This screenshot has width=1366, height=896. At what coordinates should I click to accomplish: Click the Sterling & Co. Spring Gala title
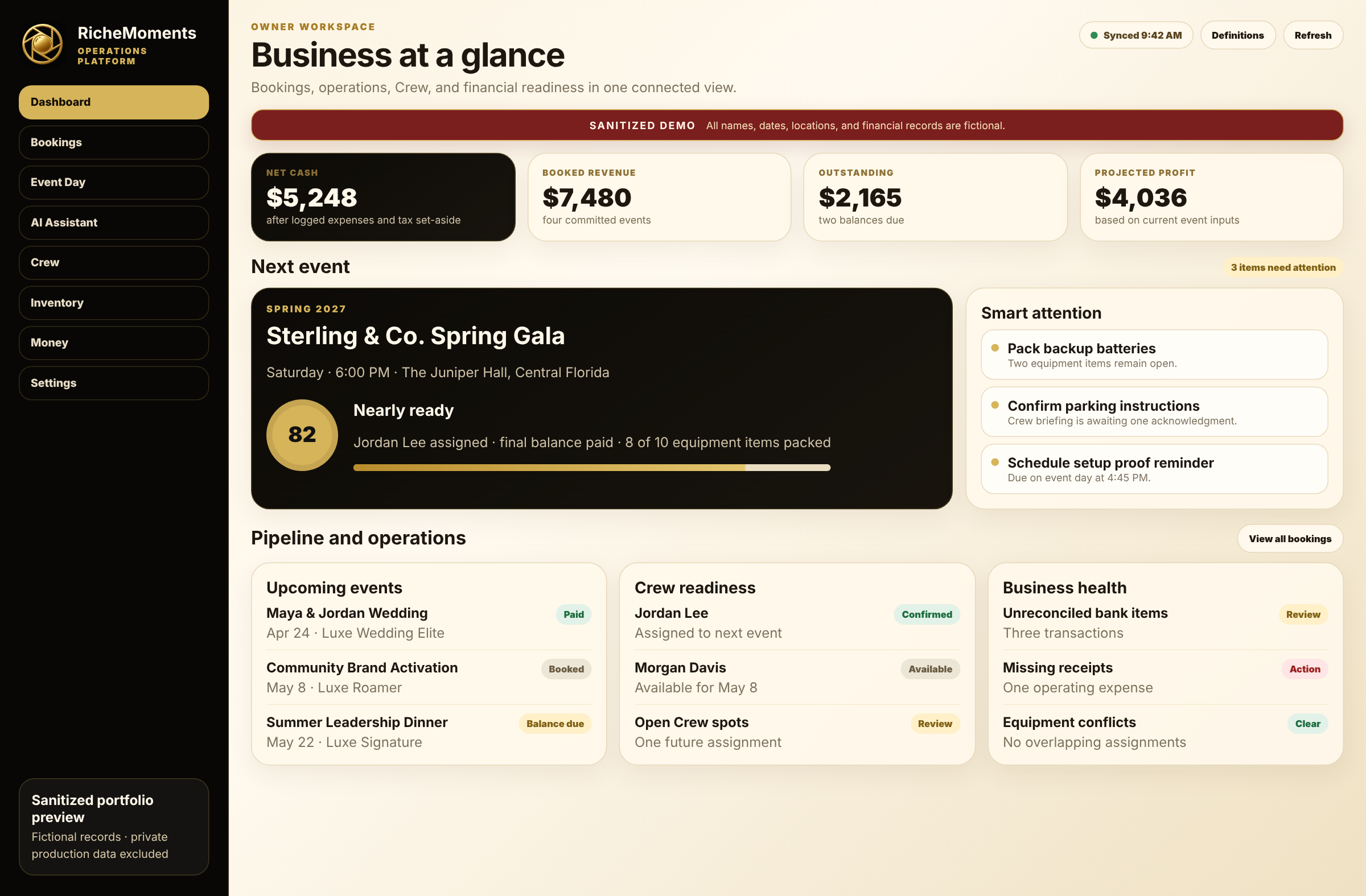point(415,336)
